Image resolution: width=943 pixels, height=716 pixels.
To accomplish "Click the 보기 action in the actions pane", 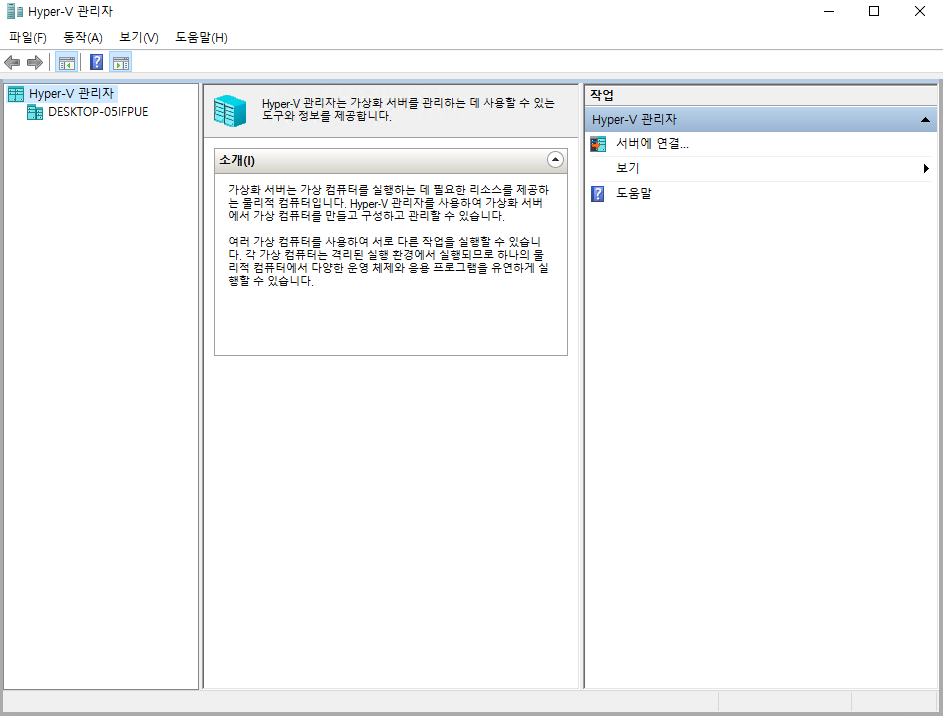I will click(627, 168).
